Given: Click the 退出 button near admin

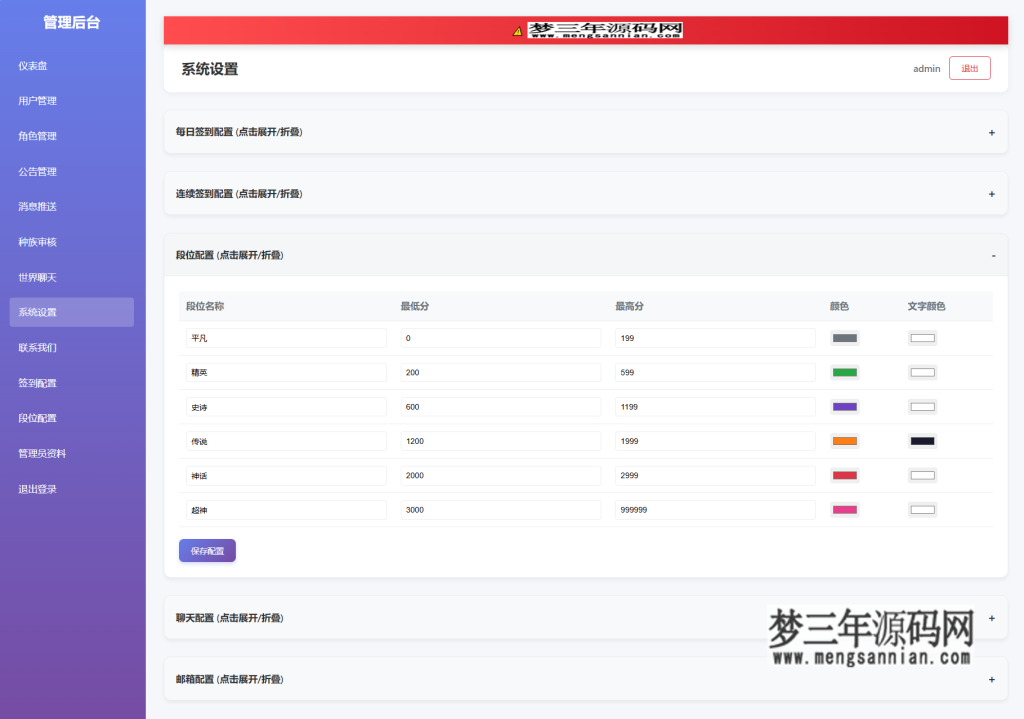Looking at the screenshot, I should point(968,68).
